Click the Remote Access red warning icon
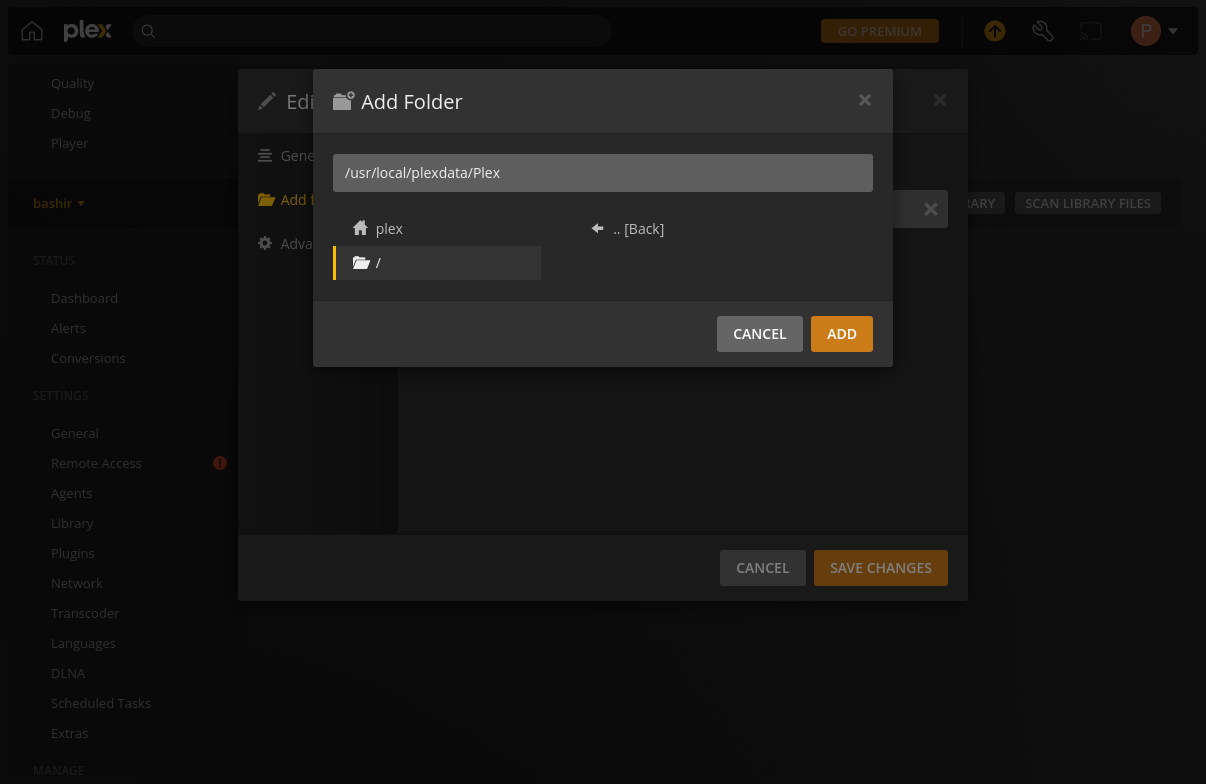The image size is (1206, 784). click(220, 463)
